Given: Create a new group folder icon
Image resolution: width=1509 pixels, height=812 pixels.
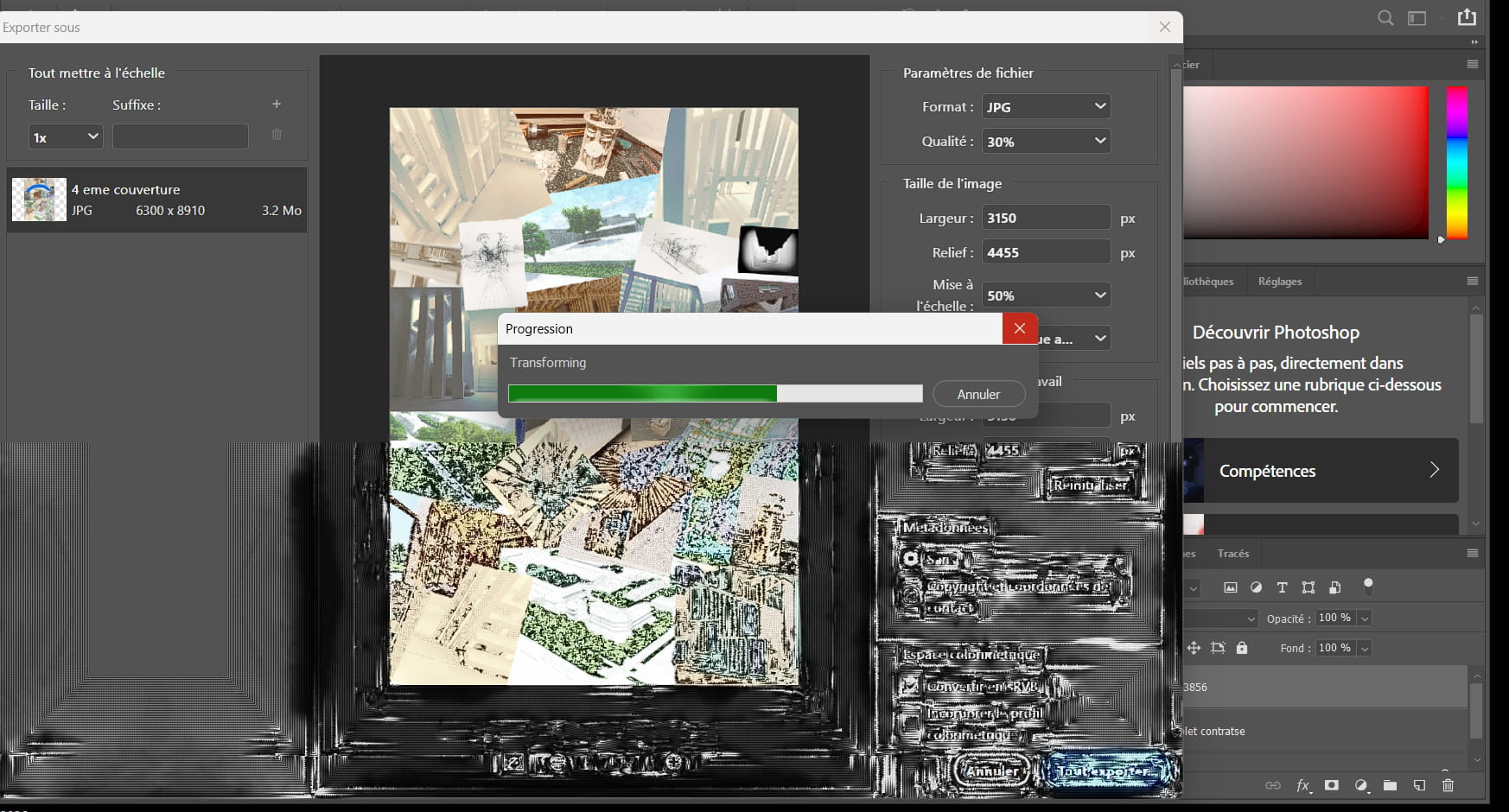Looking at the screenshot, I should [1390, 785].
